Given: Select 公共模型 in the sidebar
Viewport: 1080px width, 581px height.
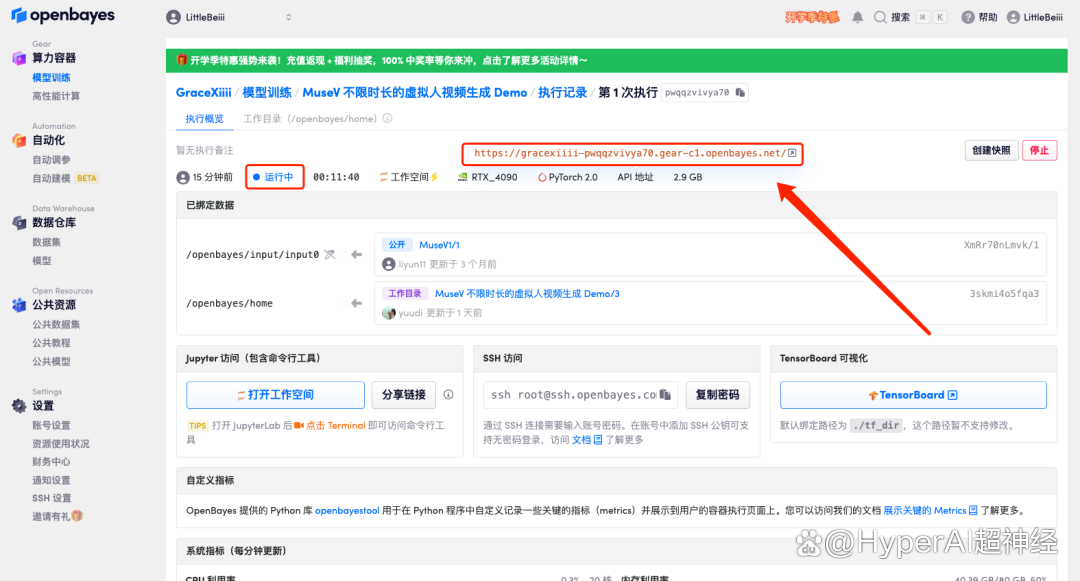Looking at the screenshot, I should (x=51, y=361).
